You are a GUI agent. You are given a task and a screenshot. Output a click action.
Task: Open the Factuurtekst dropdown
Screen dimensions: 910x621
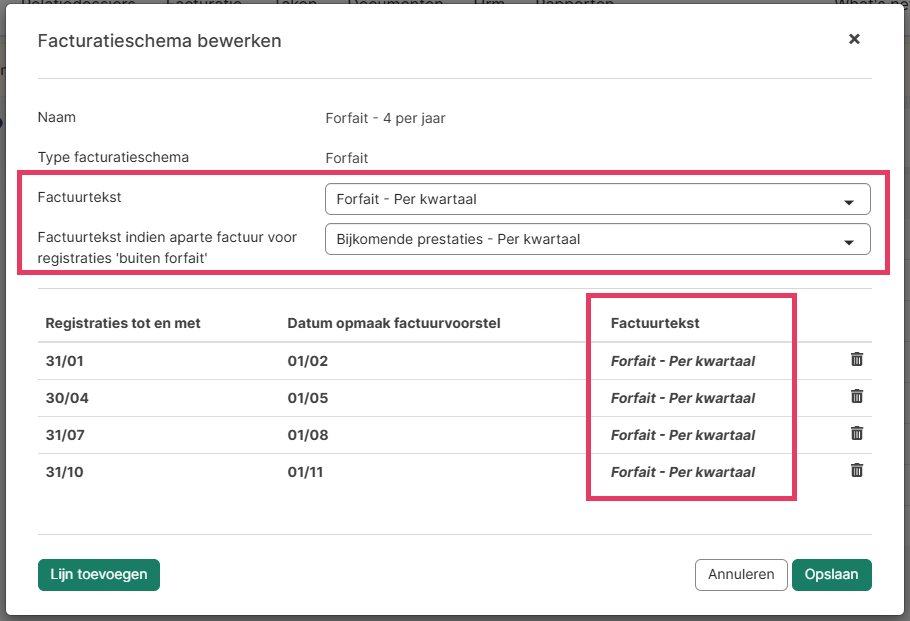[x=597, y=199]
